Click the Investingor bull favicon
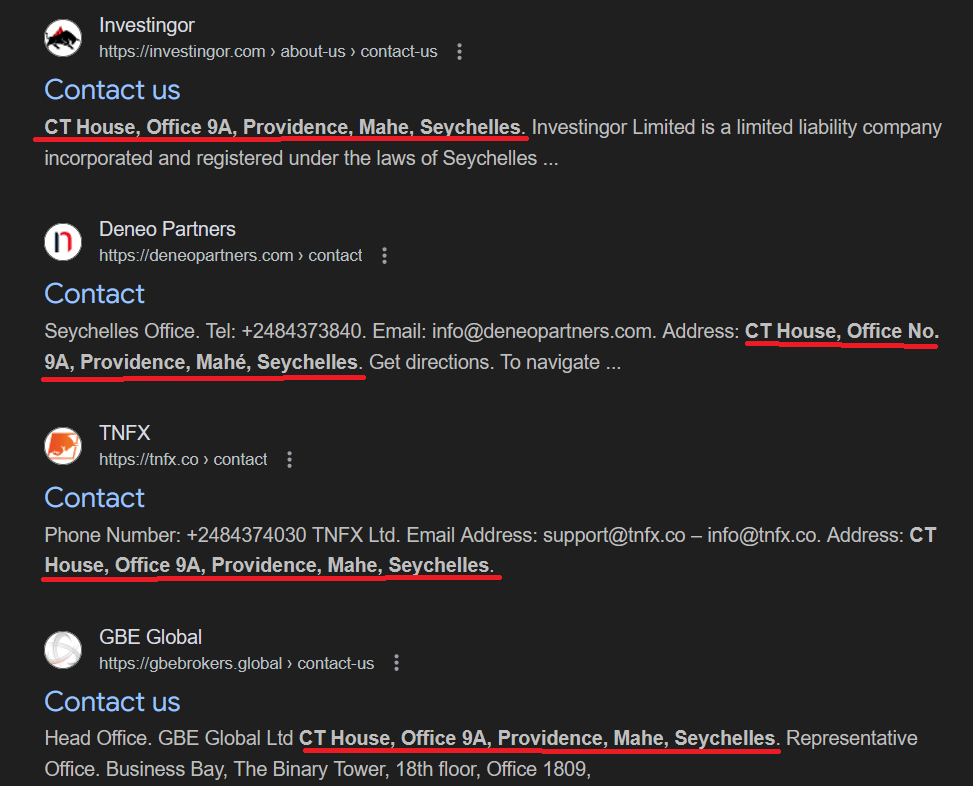The width and height of the screenshot is (973, 786). [63, 38]
